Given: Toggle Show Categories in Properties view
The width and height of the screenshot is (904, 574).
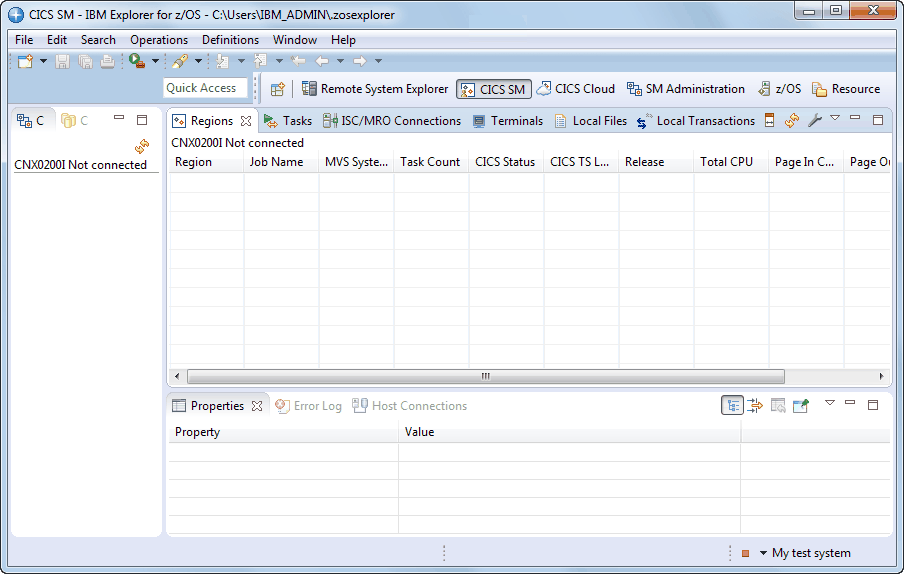Looking at the screenshot, I should 733,406.
